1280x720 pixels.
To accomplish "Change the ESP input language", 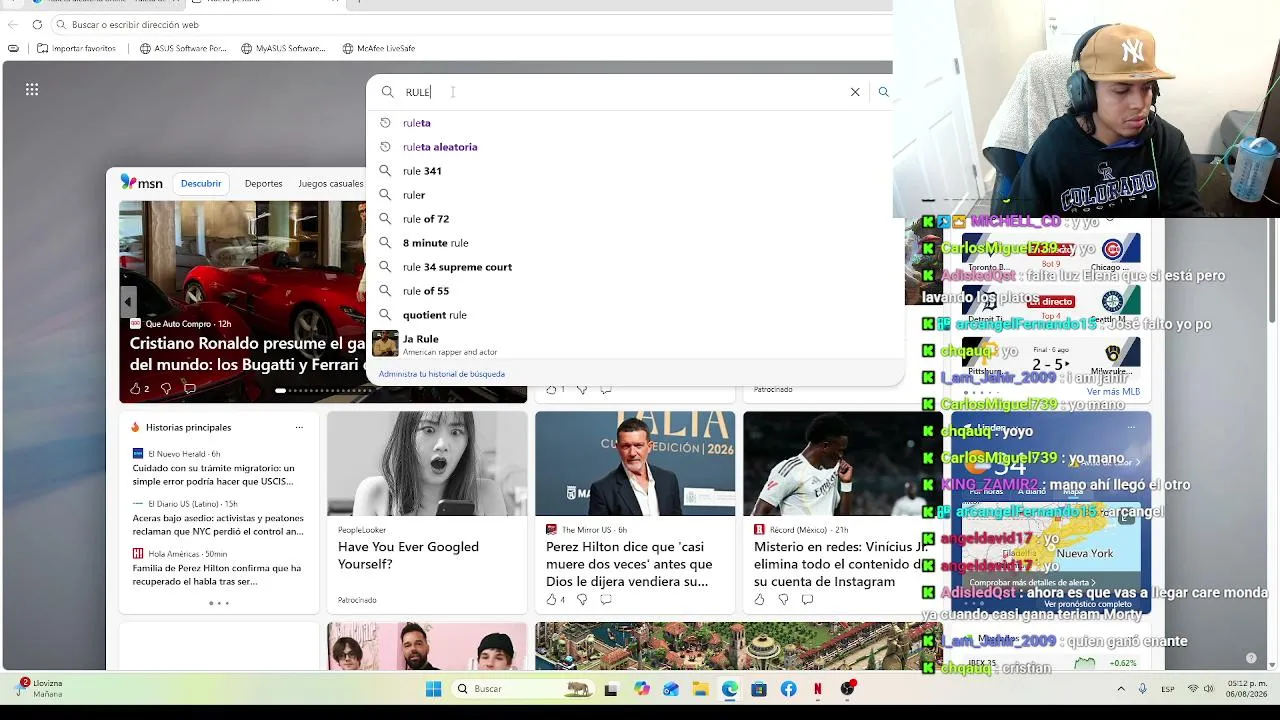I will click(1168, 689).
